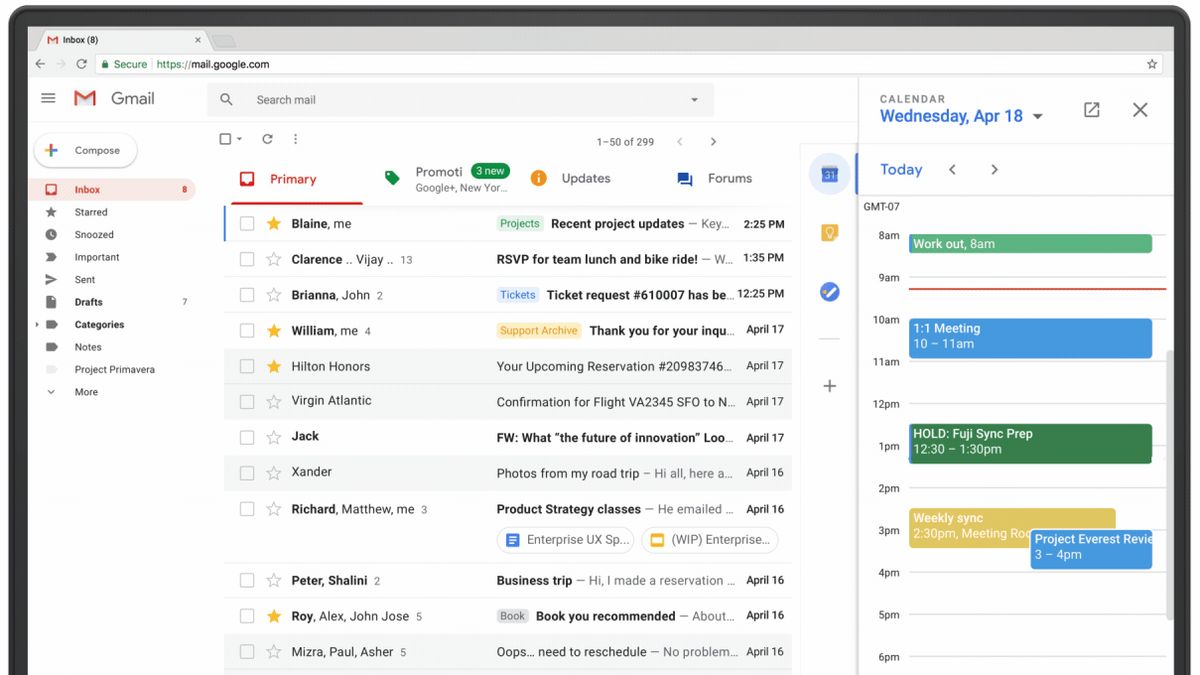Expand the More labels section
Image resolution: width=1200 pixels, height=675 pixels.
pyautogui.click(x=88, y=391)
